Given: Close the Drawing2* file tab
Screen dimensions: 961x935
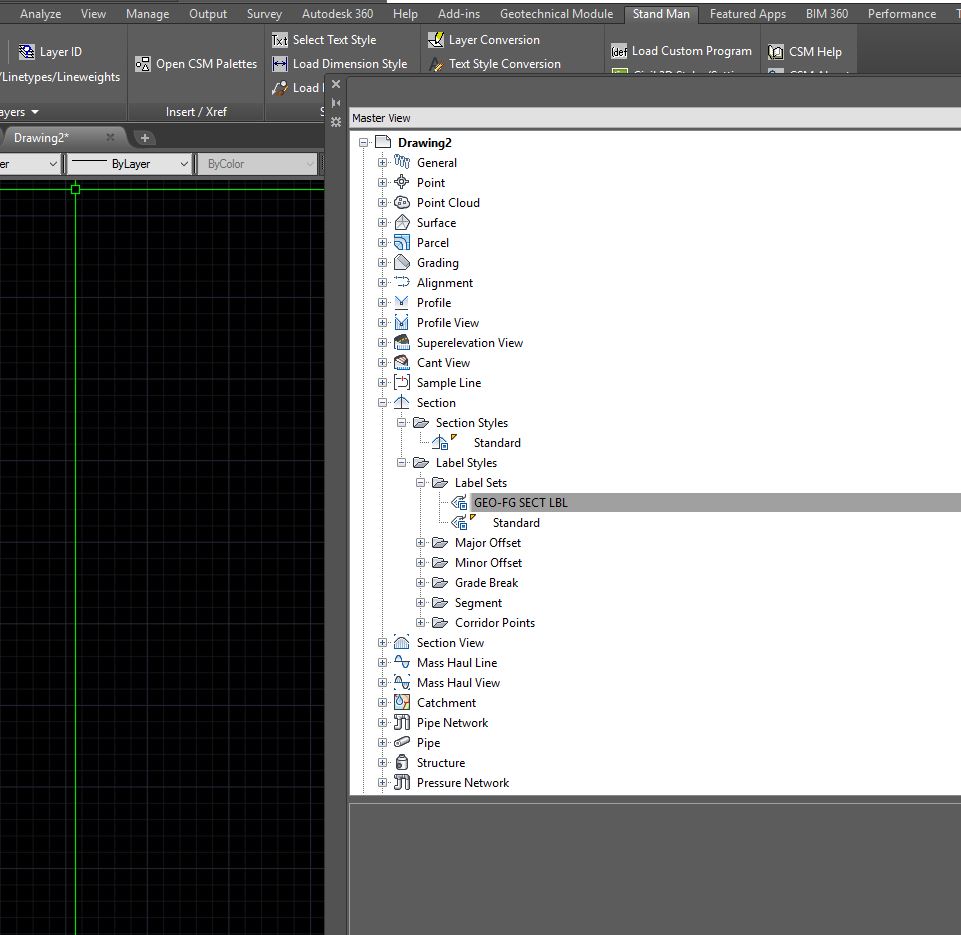Looking at the screenshot, I should 110,137.
